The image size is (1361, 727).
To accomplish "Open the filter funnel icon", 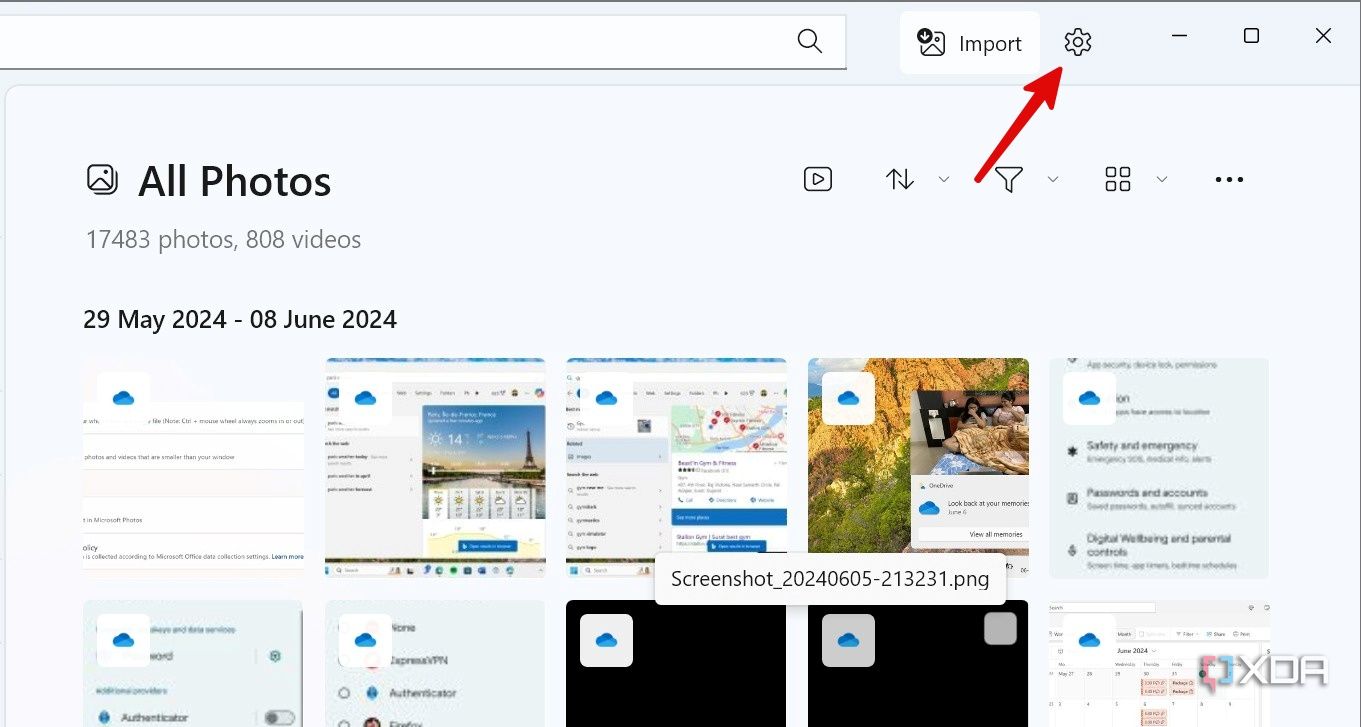I will click(1010, 179).
